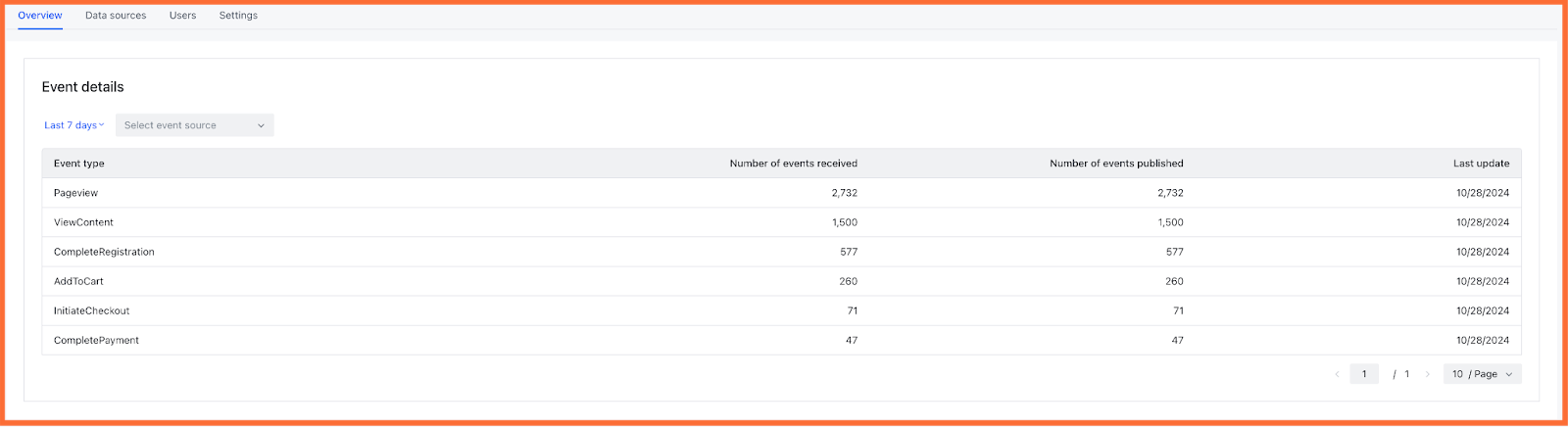The height and width of the screenshot is (427, 1568).
Task: Select the CompleteRegistration event row
Action: (781, 252)
